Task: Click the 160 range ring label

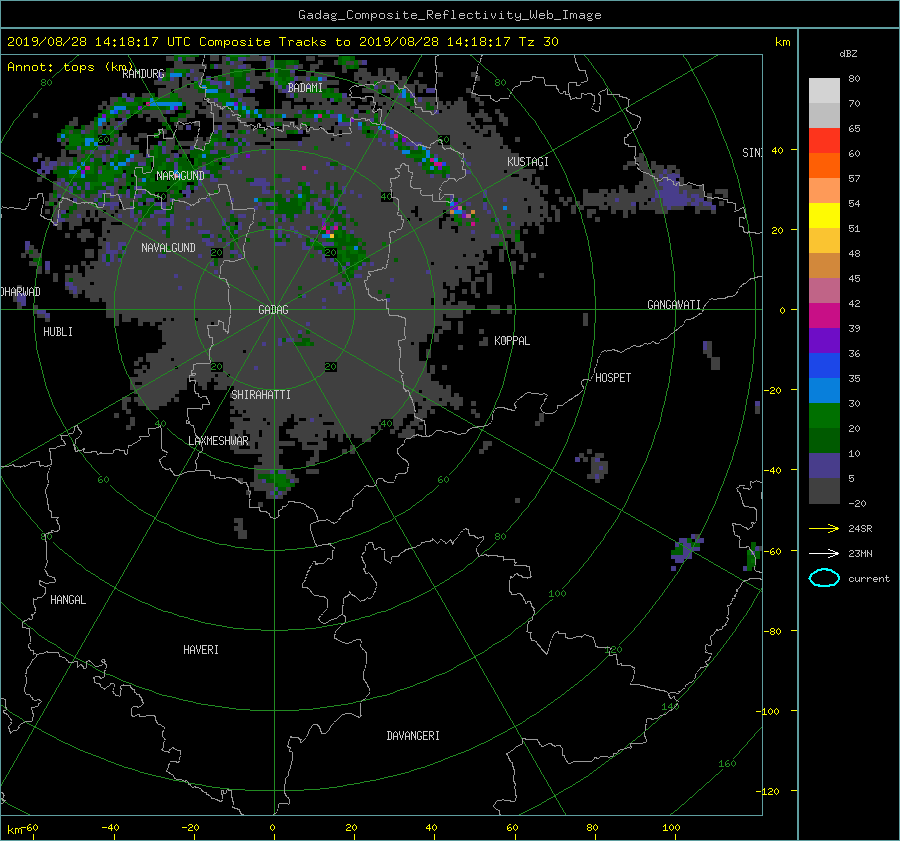Action: (x=727, y=764)
